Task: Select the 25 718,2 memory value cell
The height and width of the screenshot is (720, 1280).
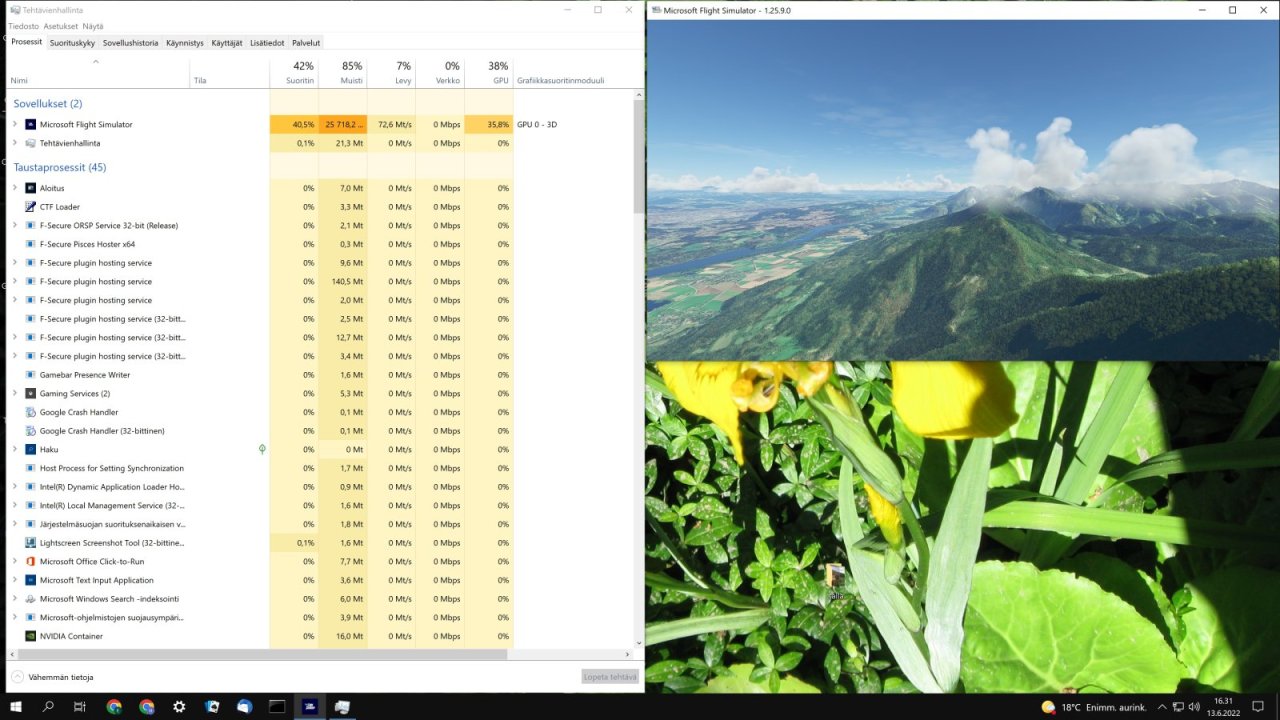Action: pos(343,125)
